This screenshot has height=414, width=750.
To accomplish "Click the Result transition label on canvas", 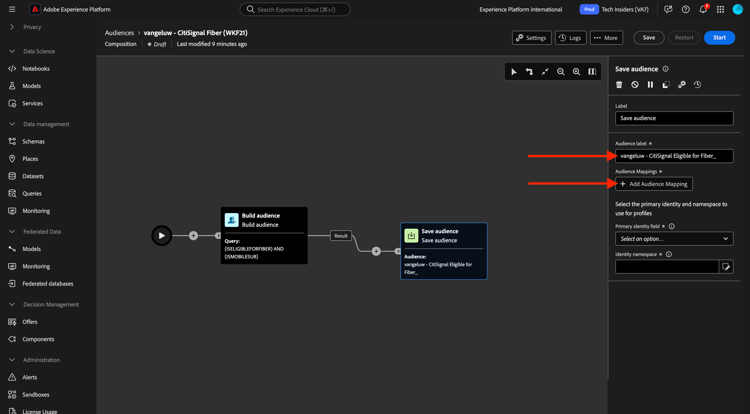I will [341, 236].
